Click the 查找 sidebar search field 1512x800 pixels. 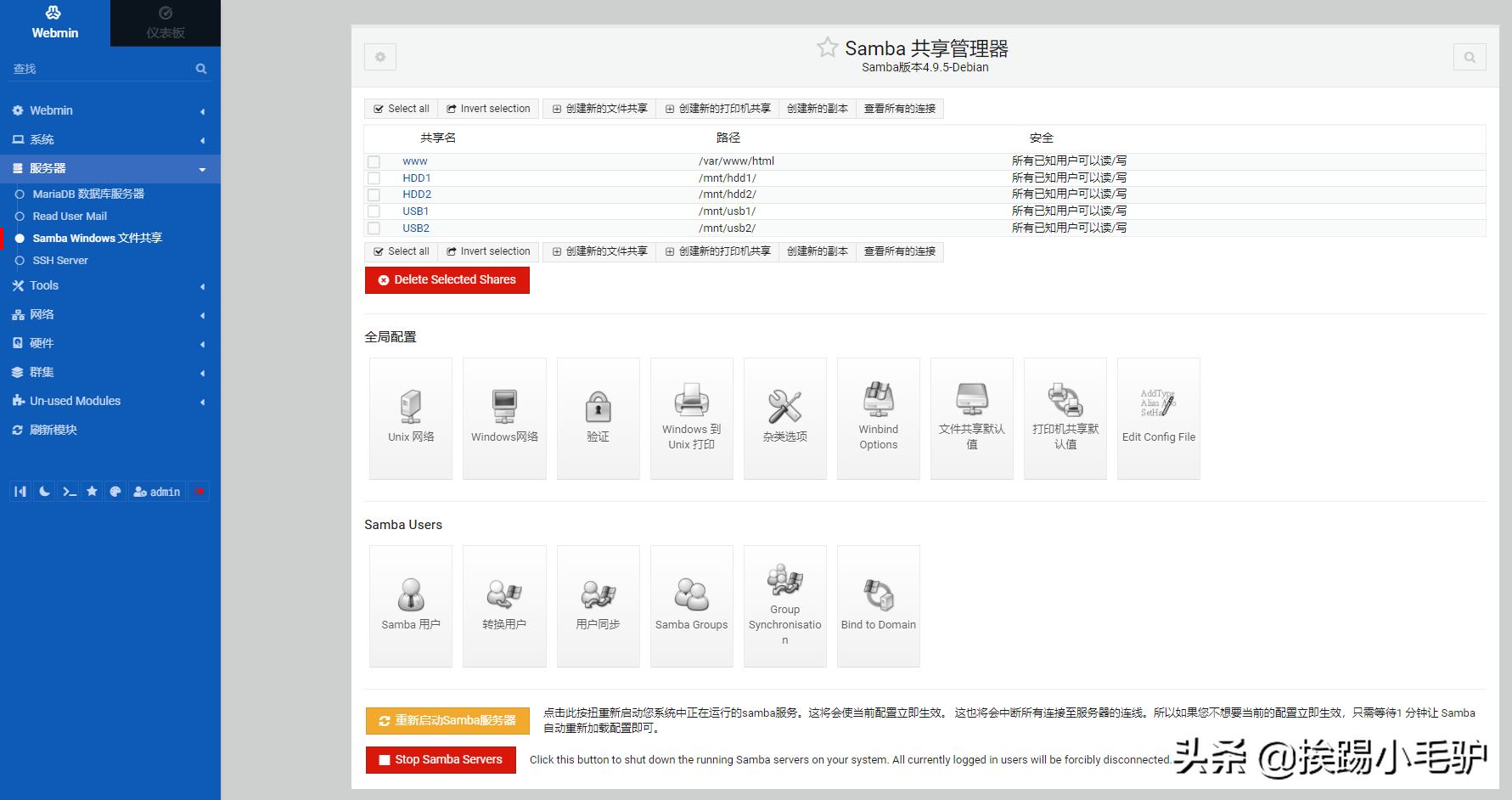point(100,69)
